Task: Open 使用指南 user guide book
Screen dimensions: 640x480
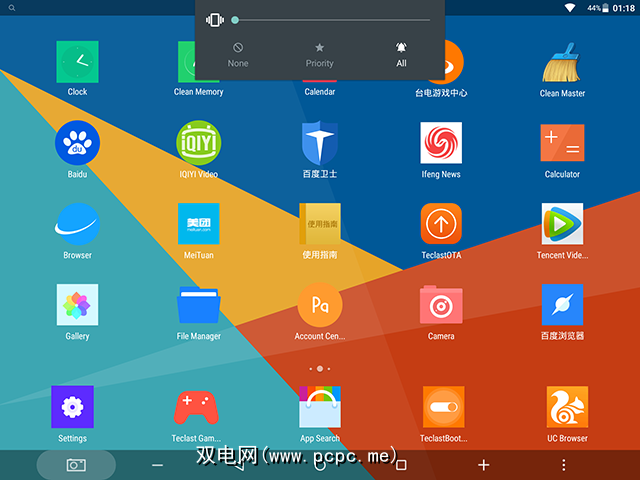Action: click(x=320, y=224)
